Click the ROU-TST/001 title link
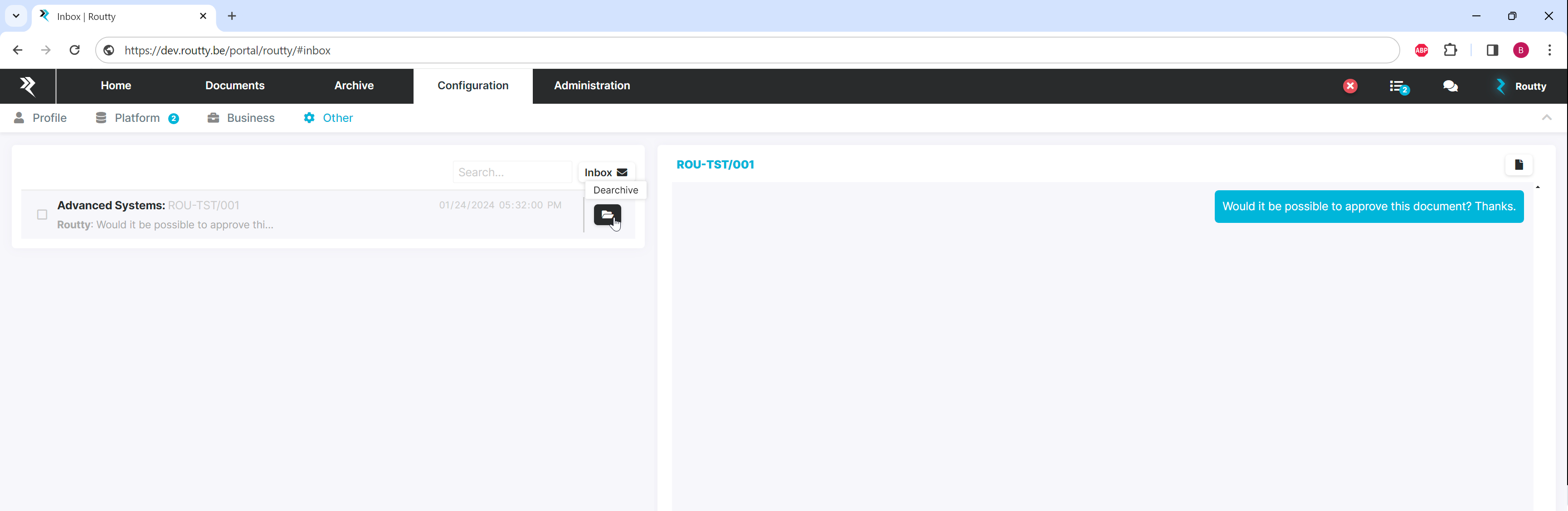The image size is (1568, 511). click(x=715, y=165)
